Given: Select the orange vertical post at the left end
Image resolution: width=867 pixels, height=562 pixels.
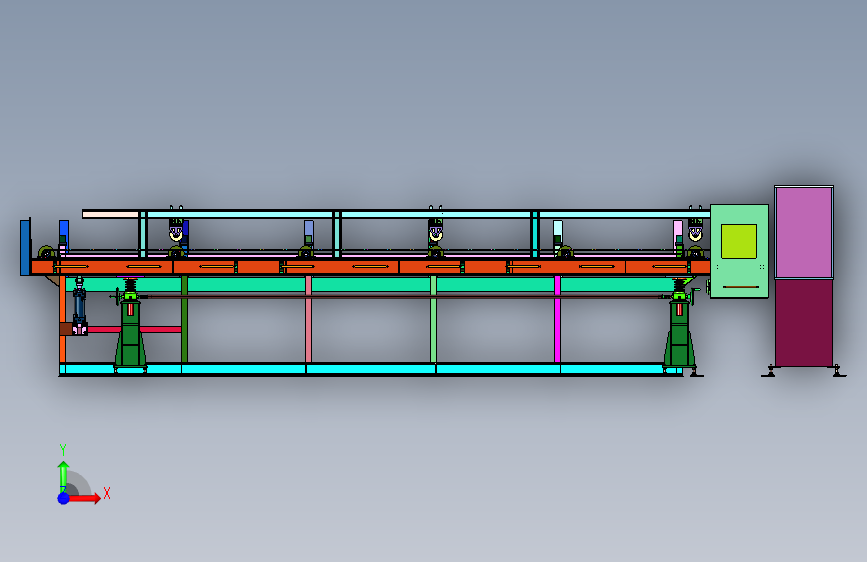Looking at the screenshot, I should point(62,319).
